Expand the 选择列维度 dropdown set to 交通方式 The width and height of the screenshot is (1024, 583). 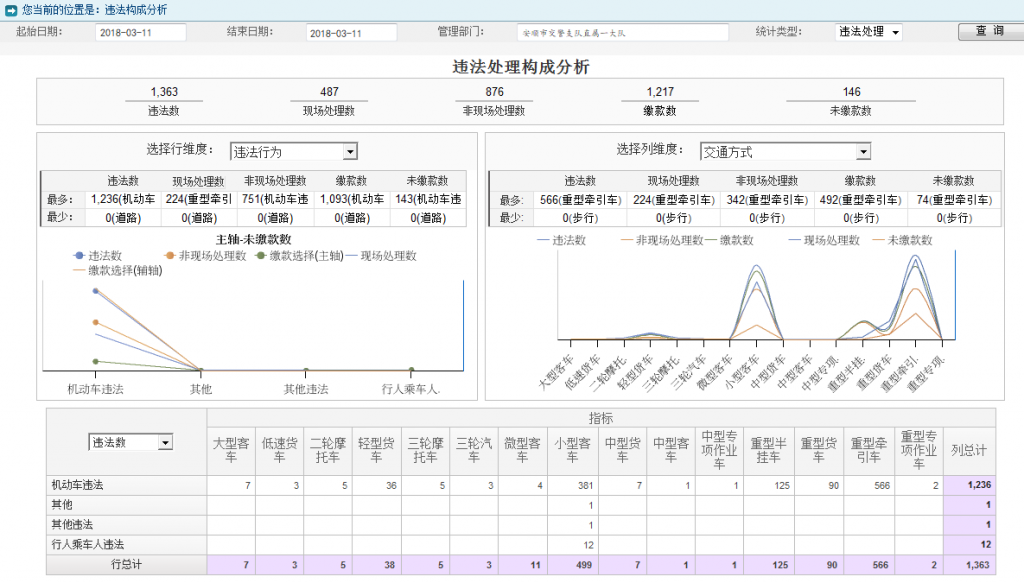pyautogui.click(x=785, y=152)
